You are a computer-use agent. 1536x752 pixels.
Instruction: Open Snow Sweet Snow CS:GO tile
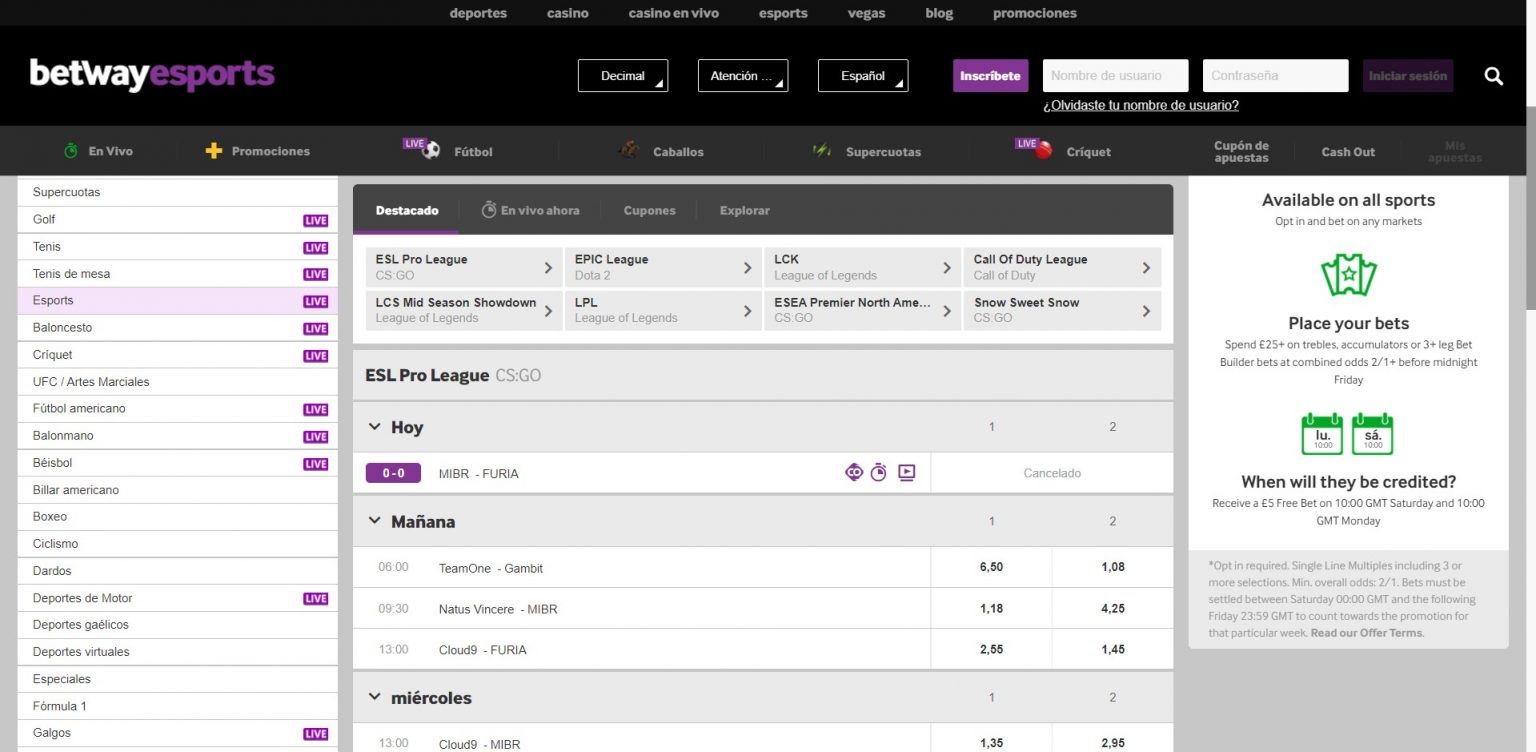pos(1062,311)
